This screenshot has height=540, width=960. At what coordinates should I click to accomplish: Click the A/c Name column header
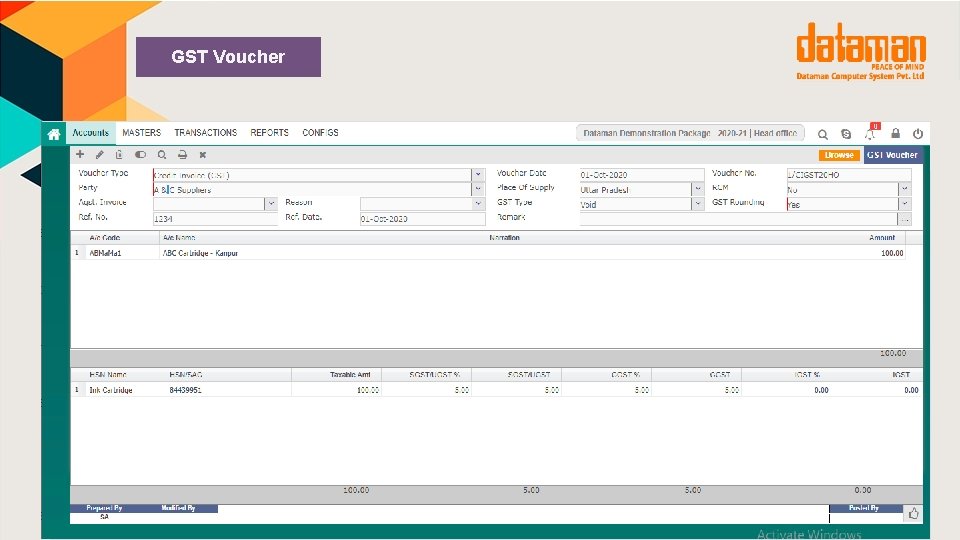pyautogui.click(x=179, y=238)
